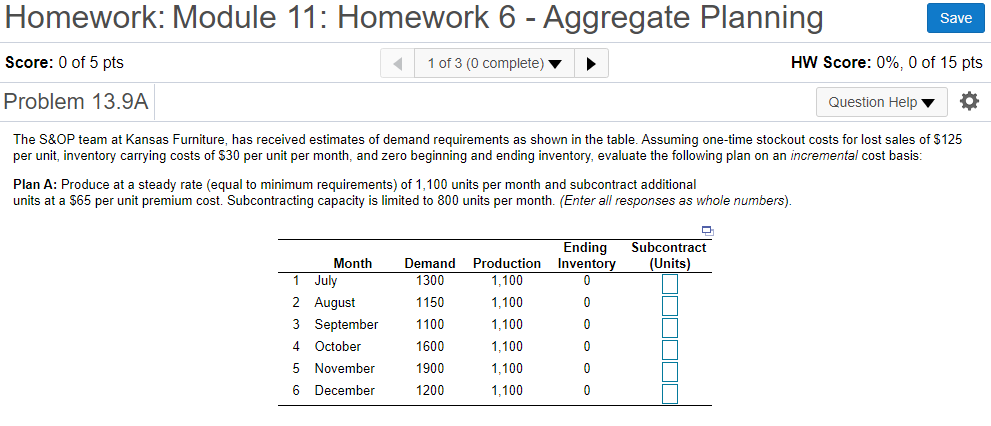
Task: Click the October demand value 1600
Action: tap(430, 347)
